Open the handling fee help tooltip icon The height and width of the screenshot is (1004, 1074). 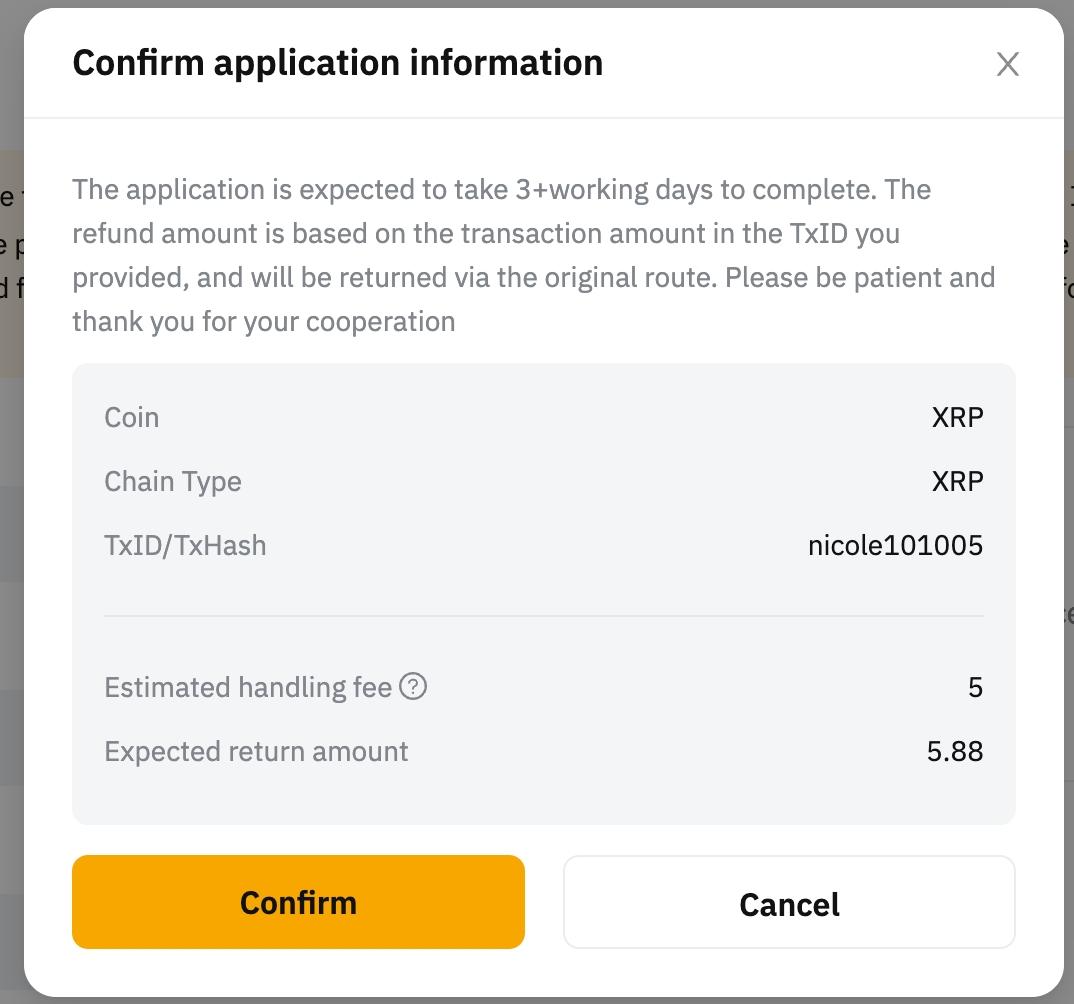[413, 687]
